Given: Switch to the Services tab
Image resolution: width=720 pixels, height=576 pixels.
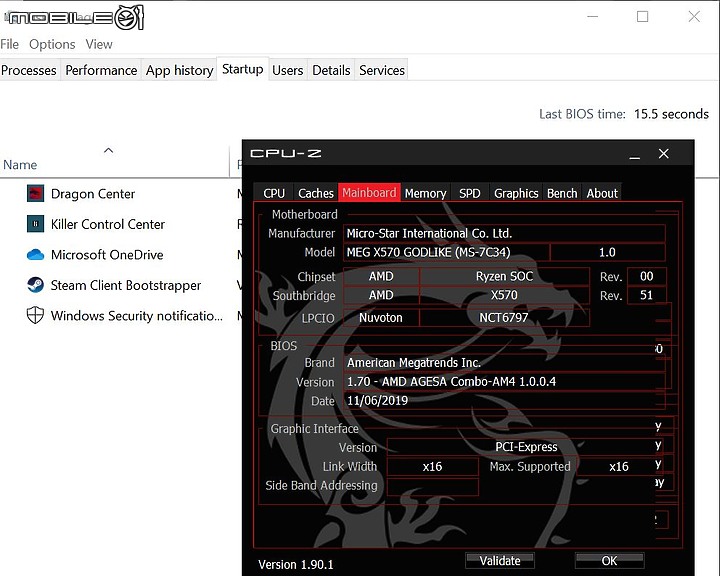Looking at the screenshot, I should click(x=382, y=70).
